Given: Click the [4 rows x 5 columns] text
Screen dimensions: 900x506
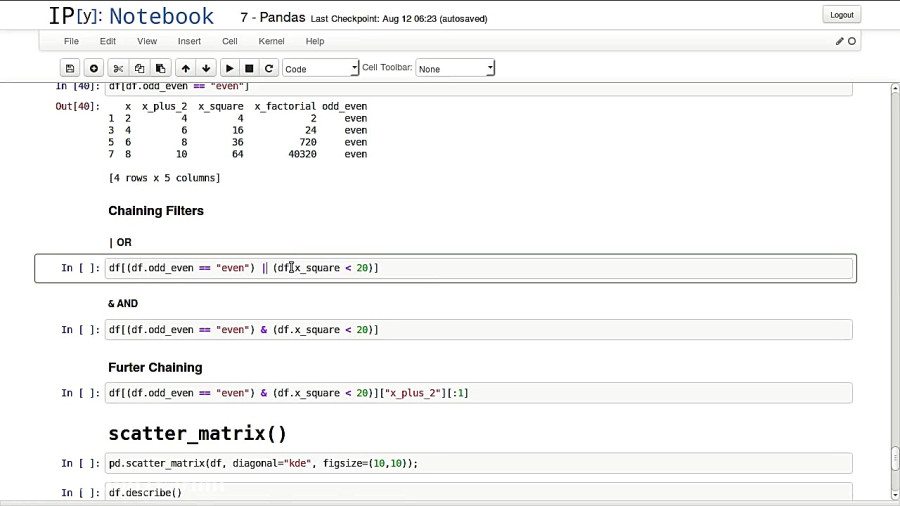Looking at the screenshot, I should (164, 178).
